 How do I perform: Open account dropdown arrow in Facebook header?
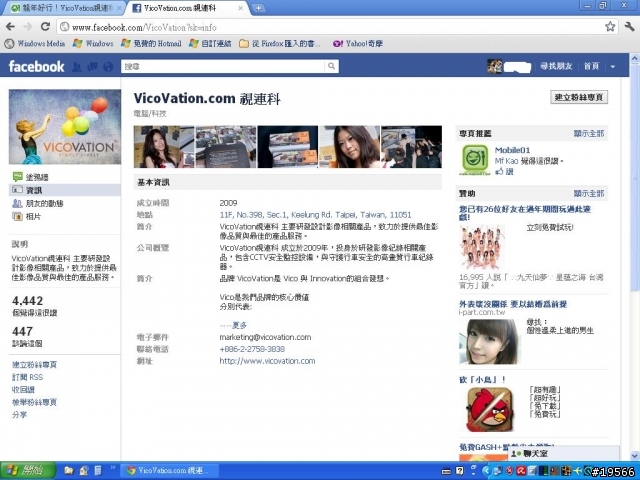(613, 67)
